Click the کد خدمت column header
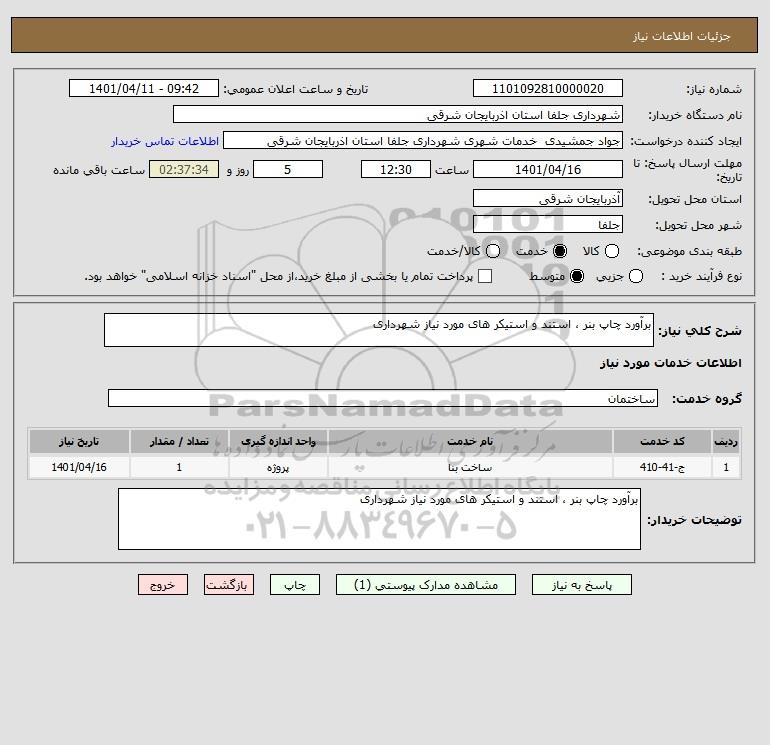Screen dimensions: 770x745 662,441
